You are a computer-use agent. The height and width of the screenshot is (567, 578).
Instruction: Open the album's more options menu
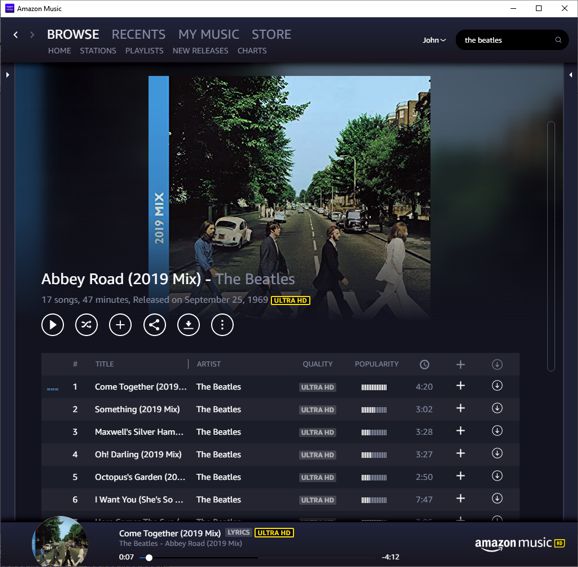222,325
